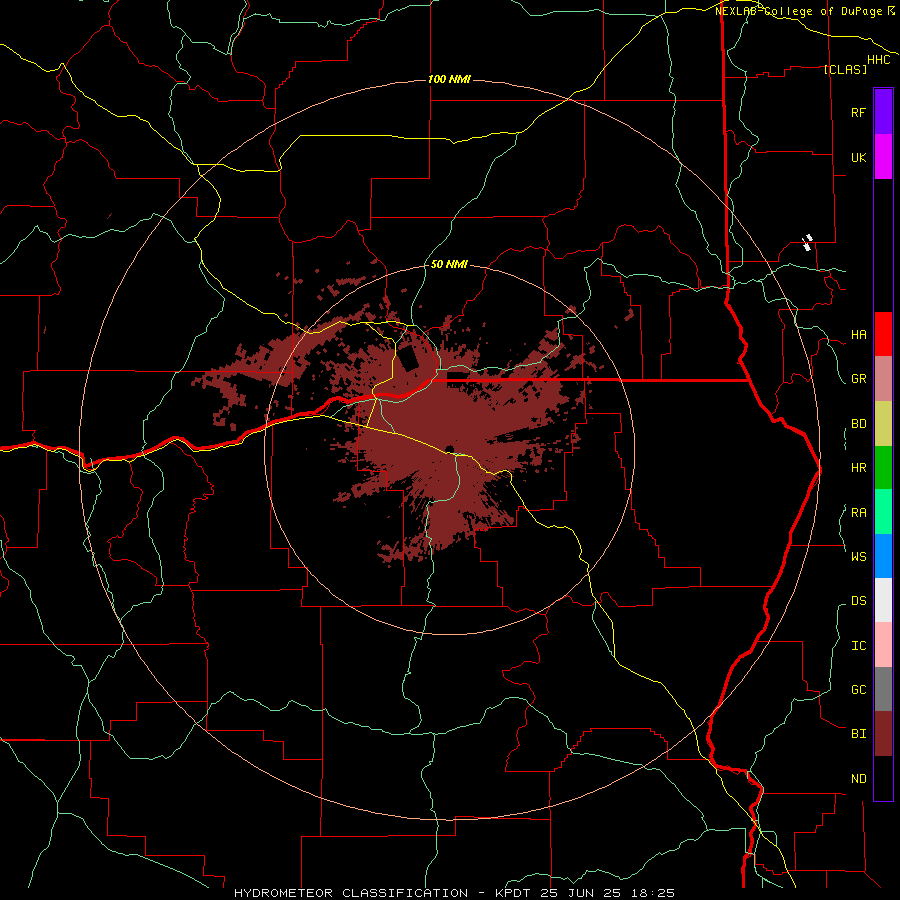The height and width of the screenshot is (900, 900).
Task: Click the BD legend label
Action: (858, 424)
